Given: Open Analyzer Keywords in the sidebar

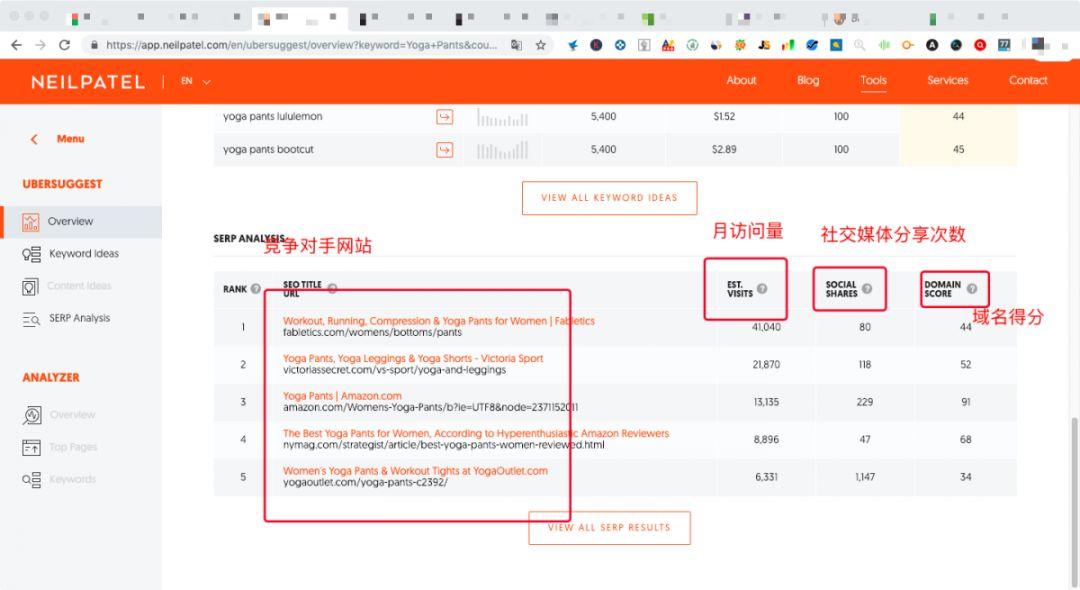Looking at the screenshot, I should coord(59,479).
